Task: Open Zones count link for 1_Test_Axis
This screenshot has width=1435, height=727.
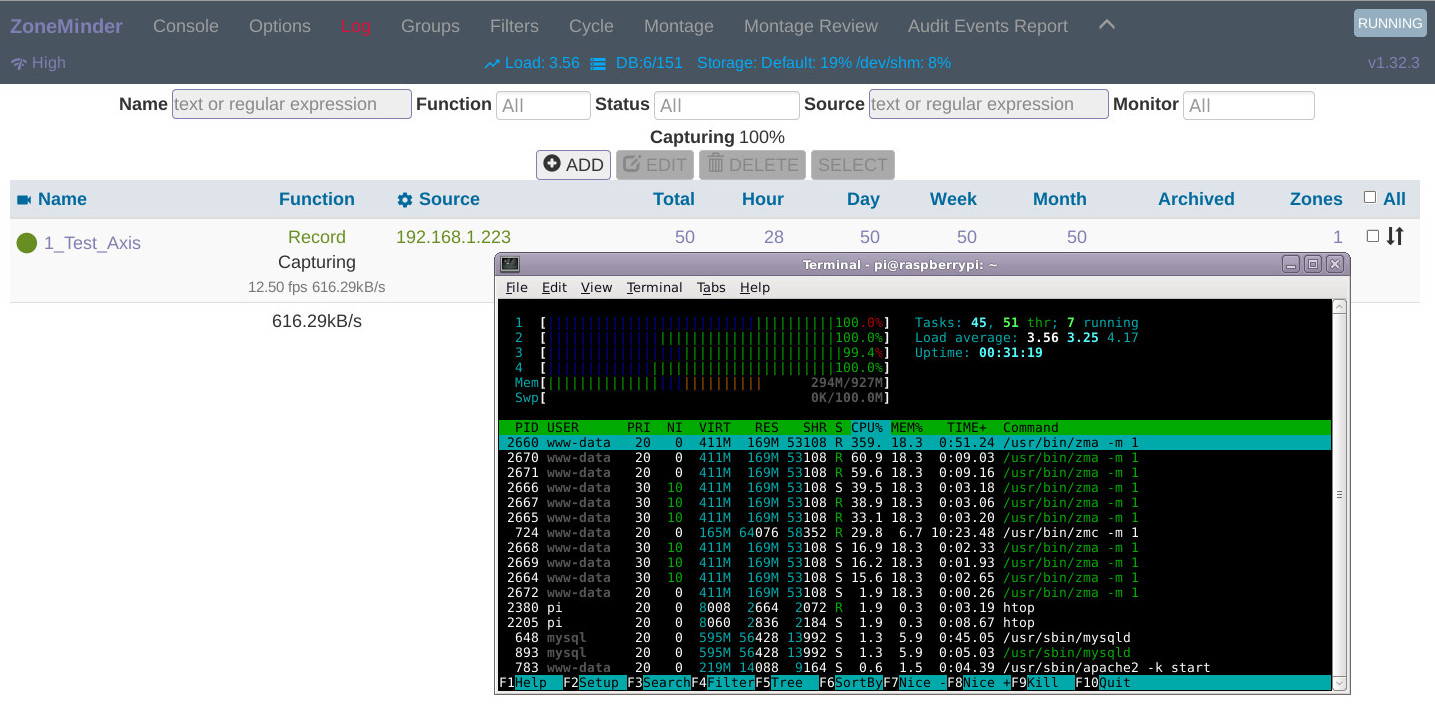Action: click(x=1338, y=237)
